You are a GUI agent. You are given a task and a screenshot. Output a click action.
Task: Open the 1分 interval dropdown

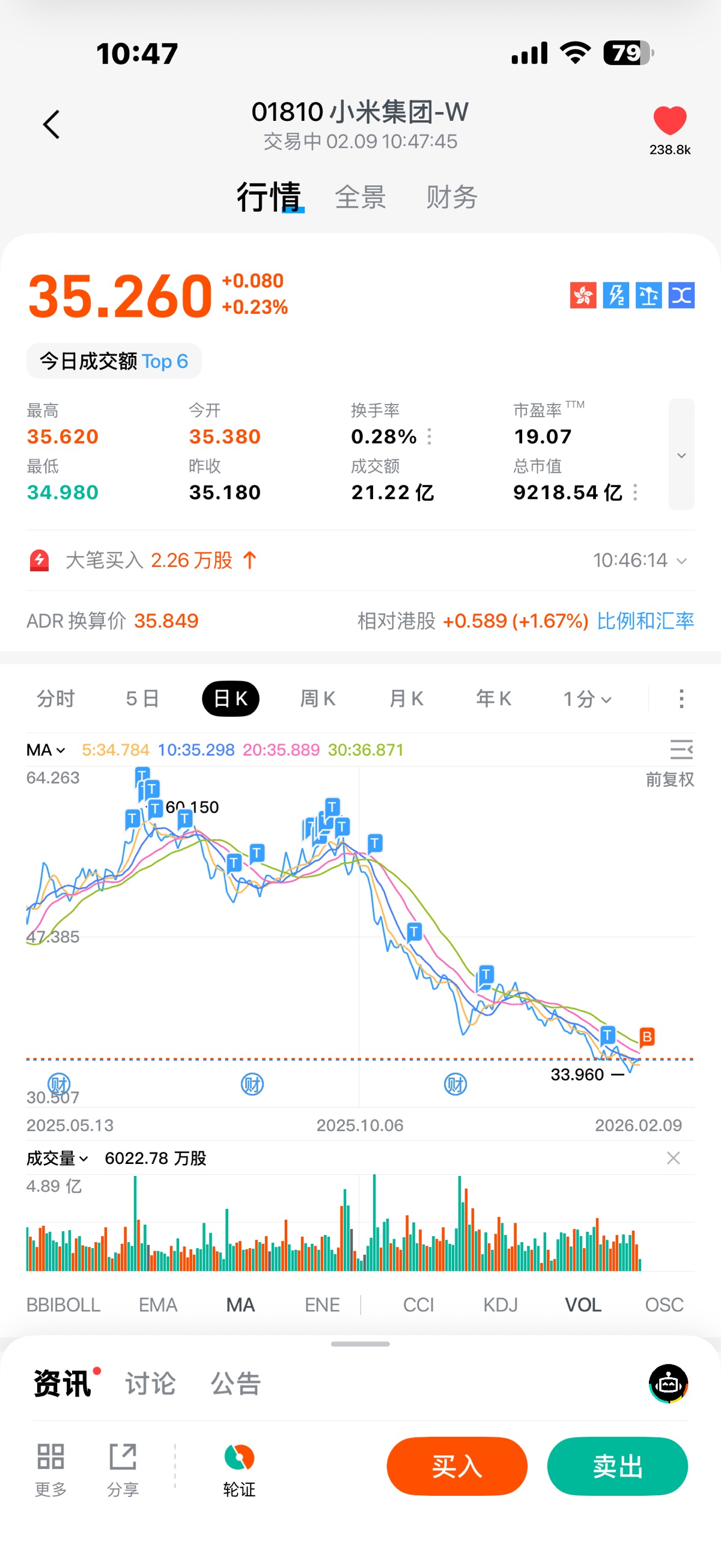(586, 699)
